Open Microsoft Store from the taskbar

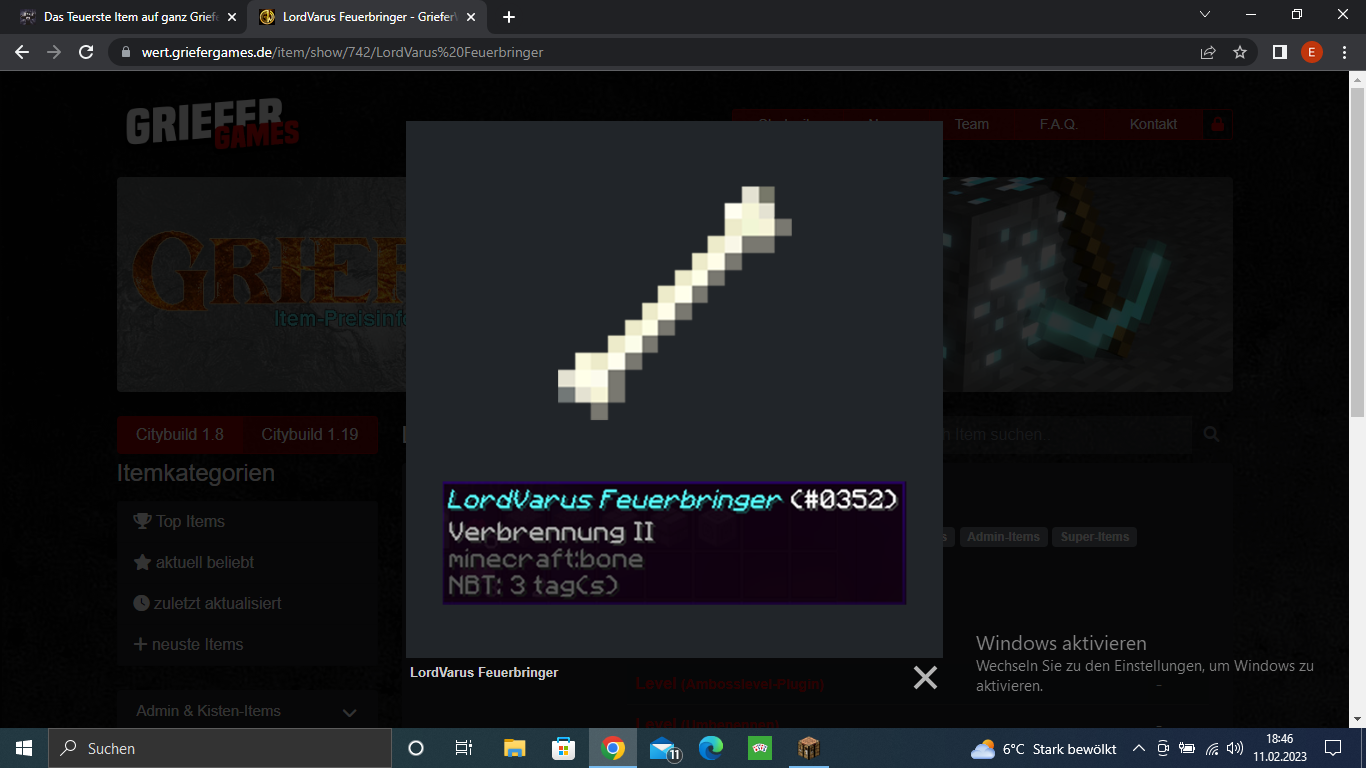(564, 748)
